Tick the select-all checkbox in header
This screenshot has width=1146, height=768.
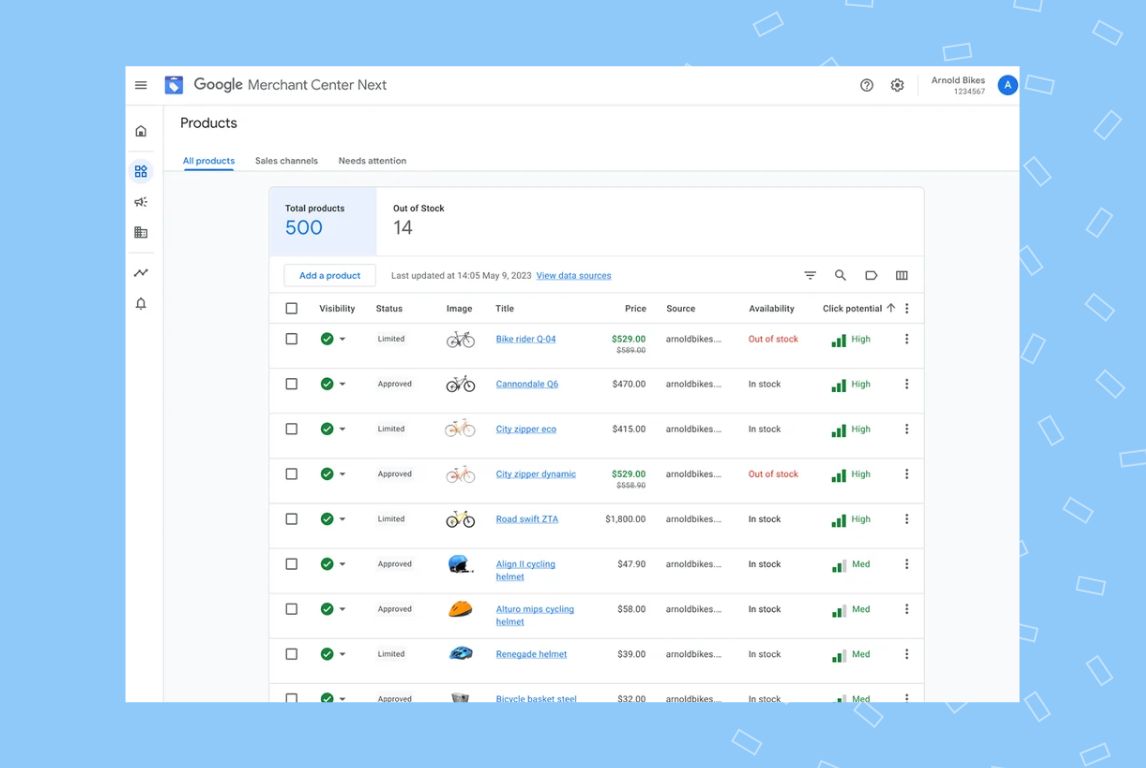click(292, 308)
